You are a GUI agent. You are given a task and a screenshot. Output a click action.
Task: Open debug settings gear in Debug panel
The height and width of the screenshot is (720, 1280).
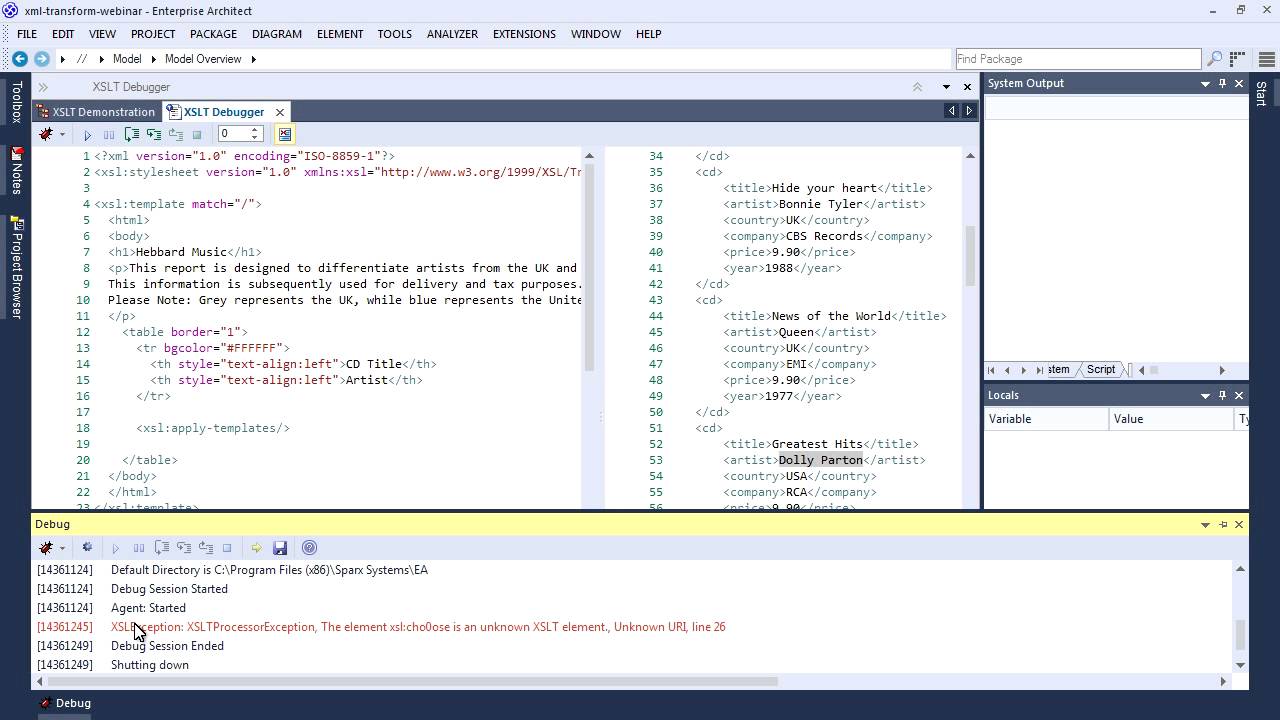click(x=87, y=548)
